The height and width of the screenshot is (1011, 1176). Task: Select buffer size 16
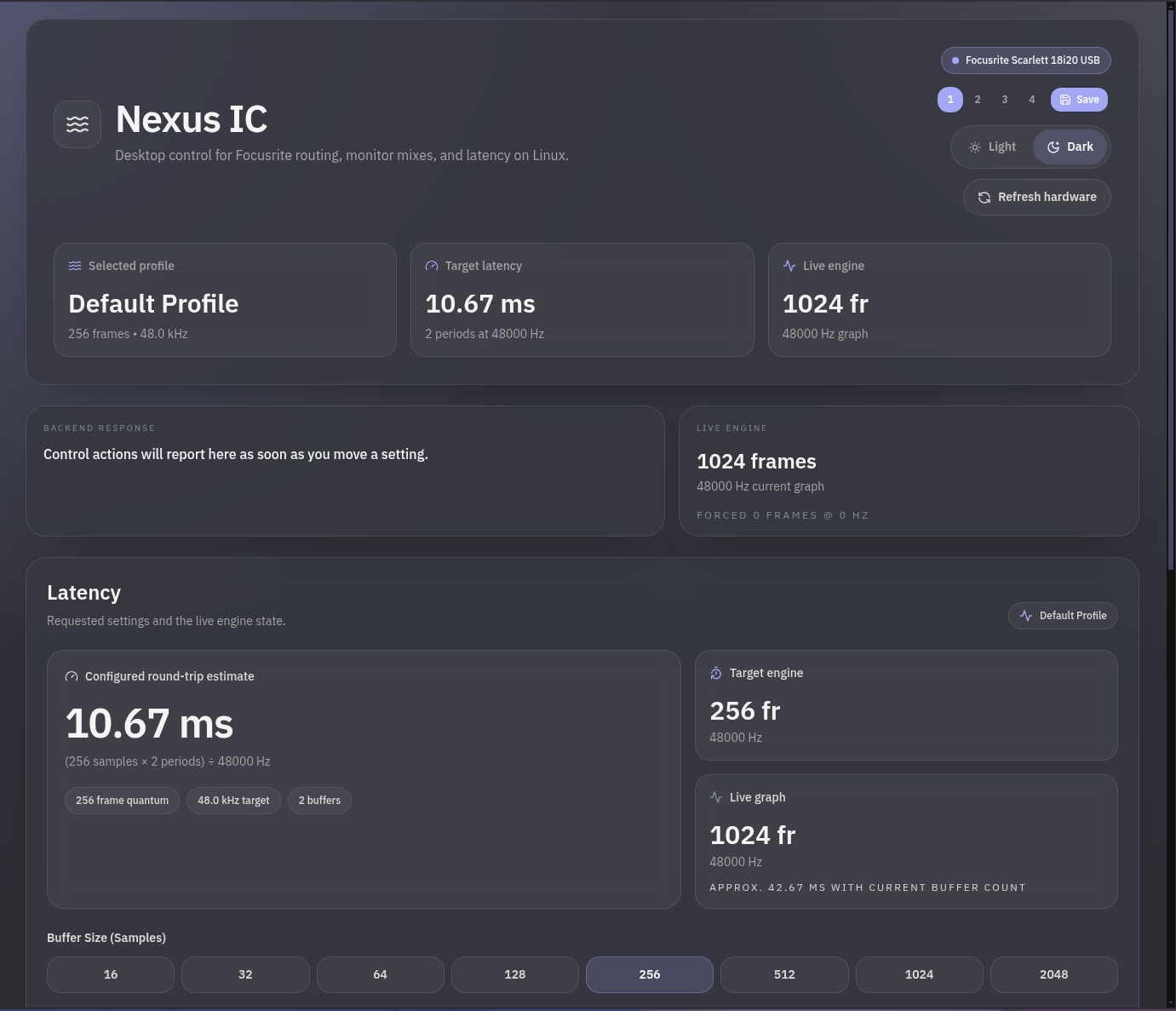pos(111,974)
